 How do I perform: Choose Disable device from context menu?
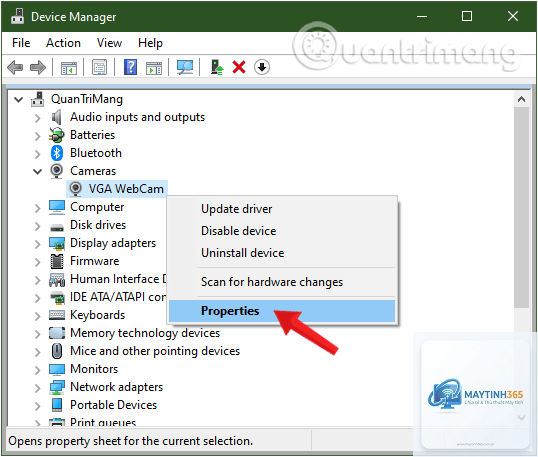click(282, 231)
